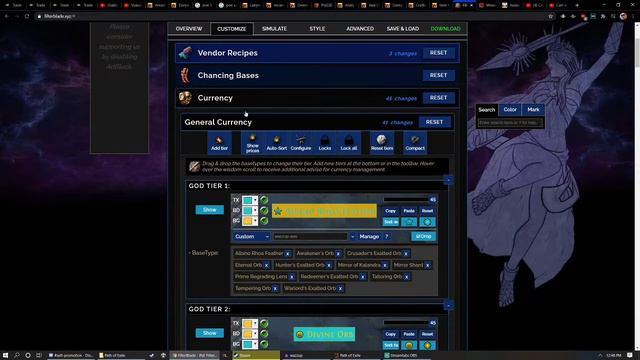Reset the Vendor Recipes section
The height and width of the screenshot is (360, 640).
pos(438,53)
